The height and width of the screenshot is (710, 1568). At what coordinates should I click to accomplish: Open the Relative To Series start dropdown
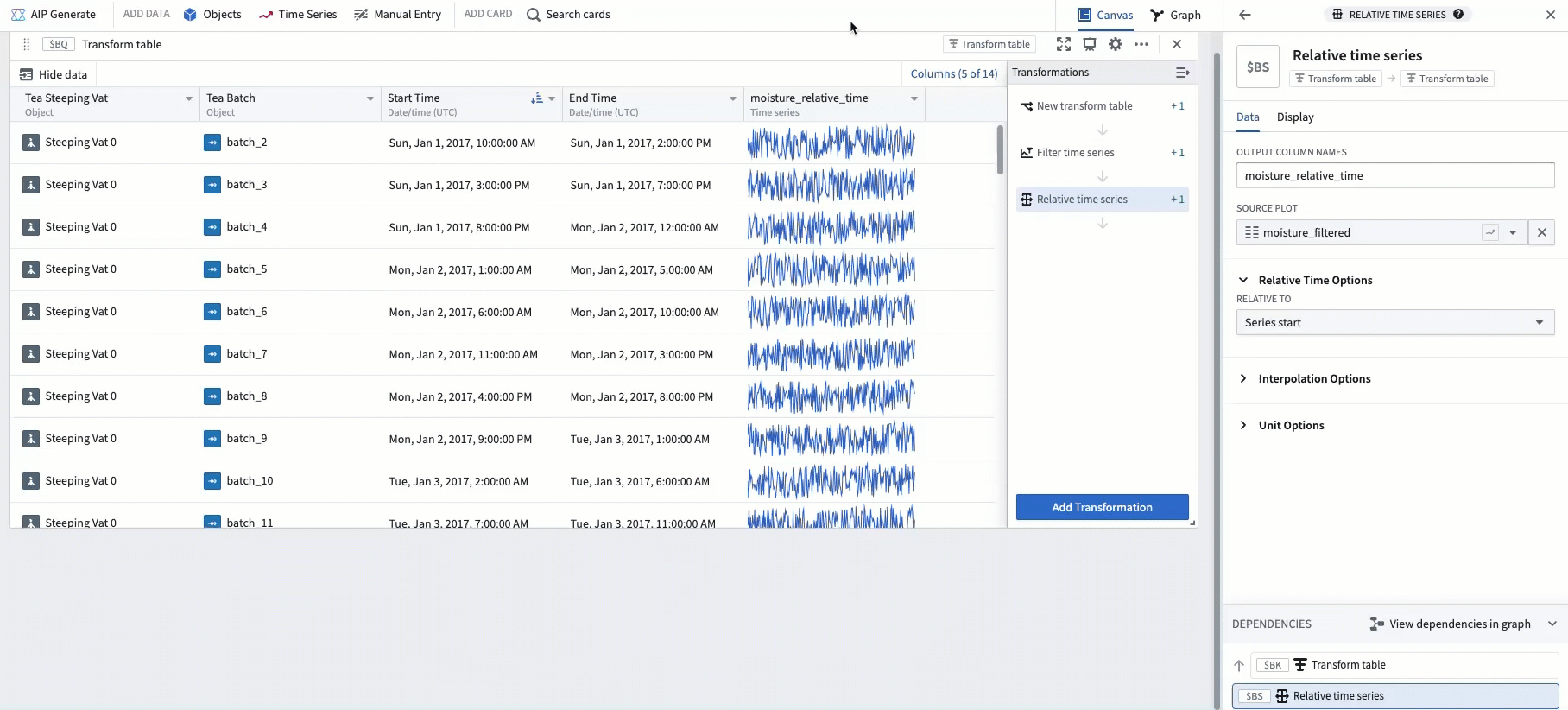(x=1394, y=322)
